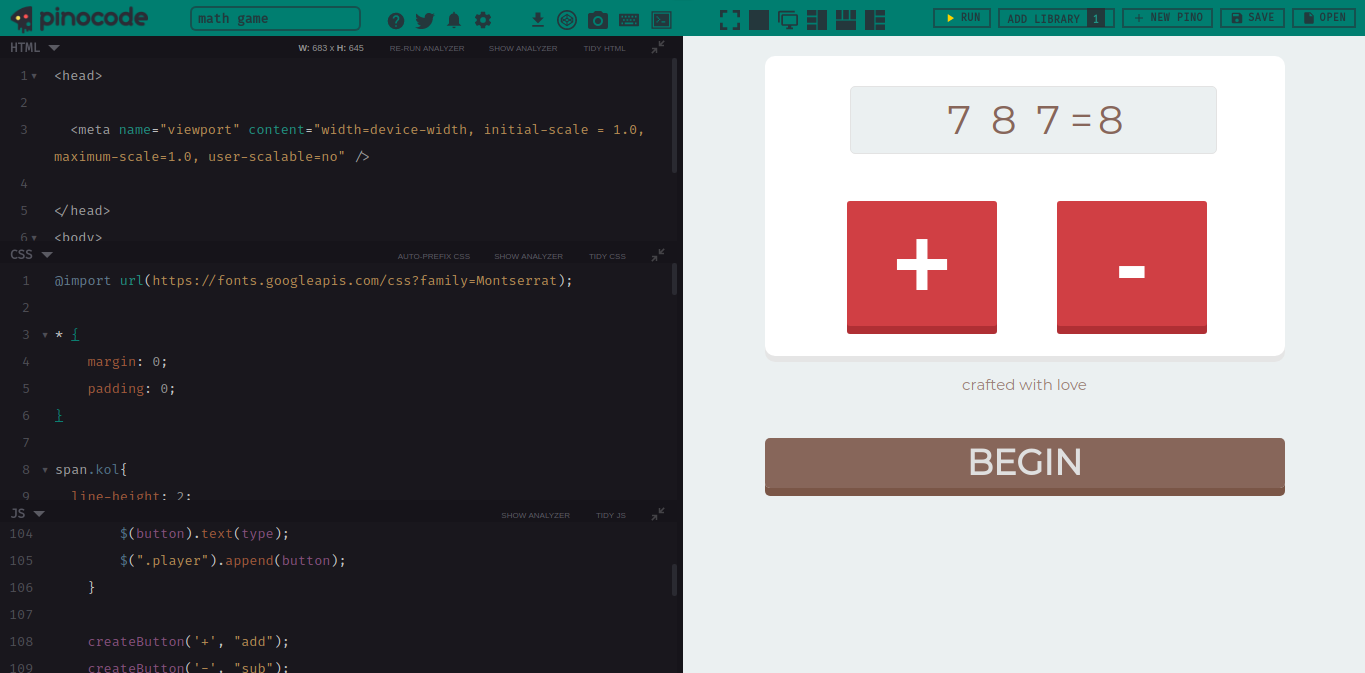This screenshot has width=1365, height=673.
Task: Open the keyboard shortcuts panel
Action: [628, 19]
